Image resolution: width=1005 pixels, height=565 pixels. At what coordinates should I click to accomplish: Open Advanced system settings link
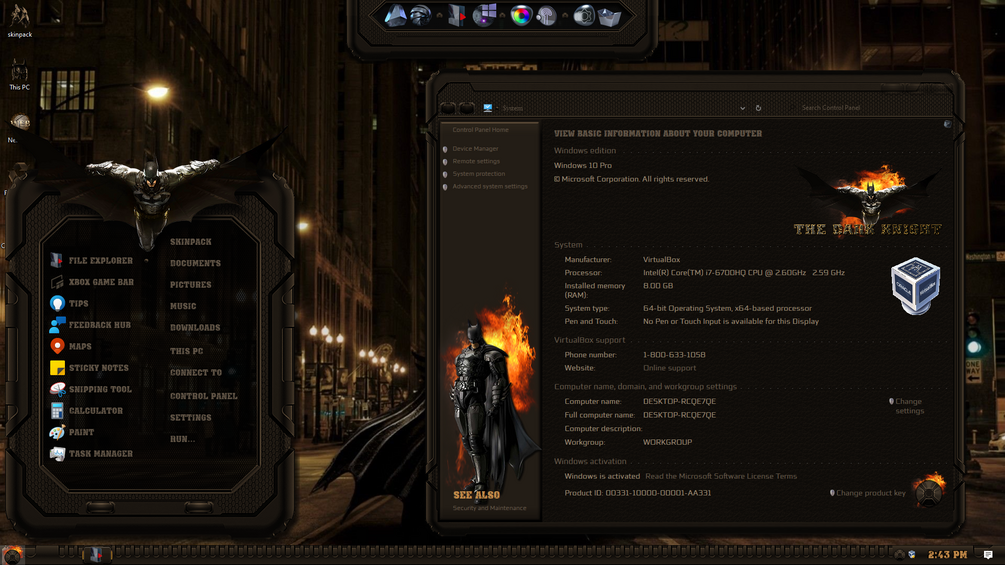click(x=490, y=186)
